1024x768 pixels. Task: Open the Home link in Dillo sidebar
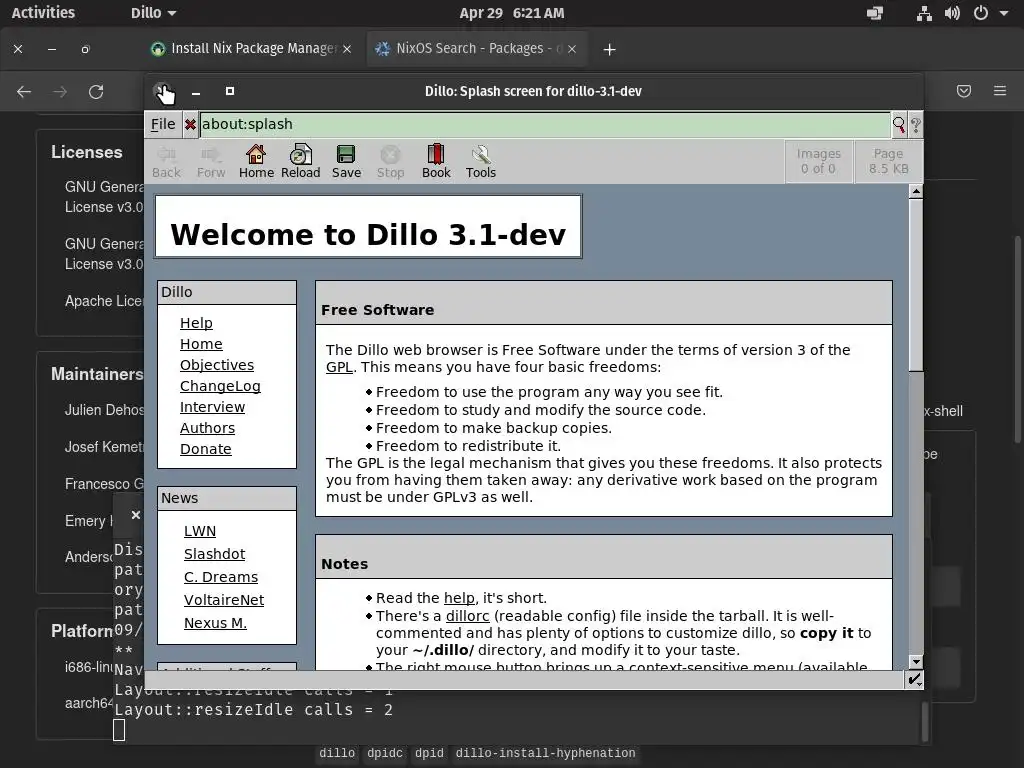201,344
